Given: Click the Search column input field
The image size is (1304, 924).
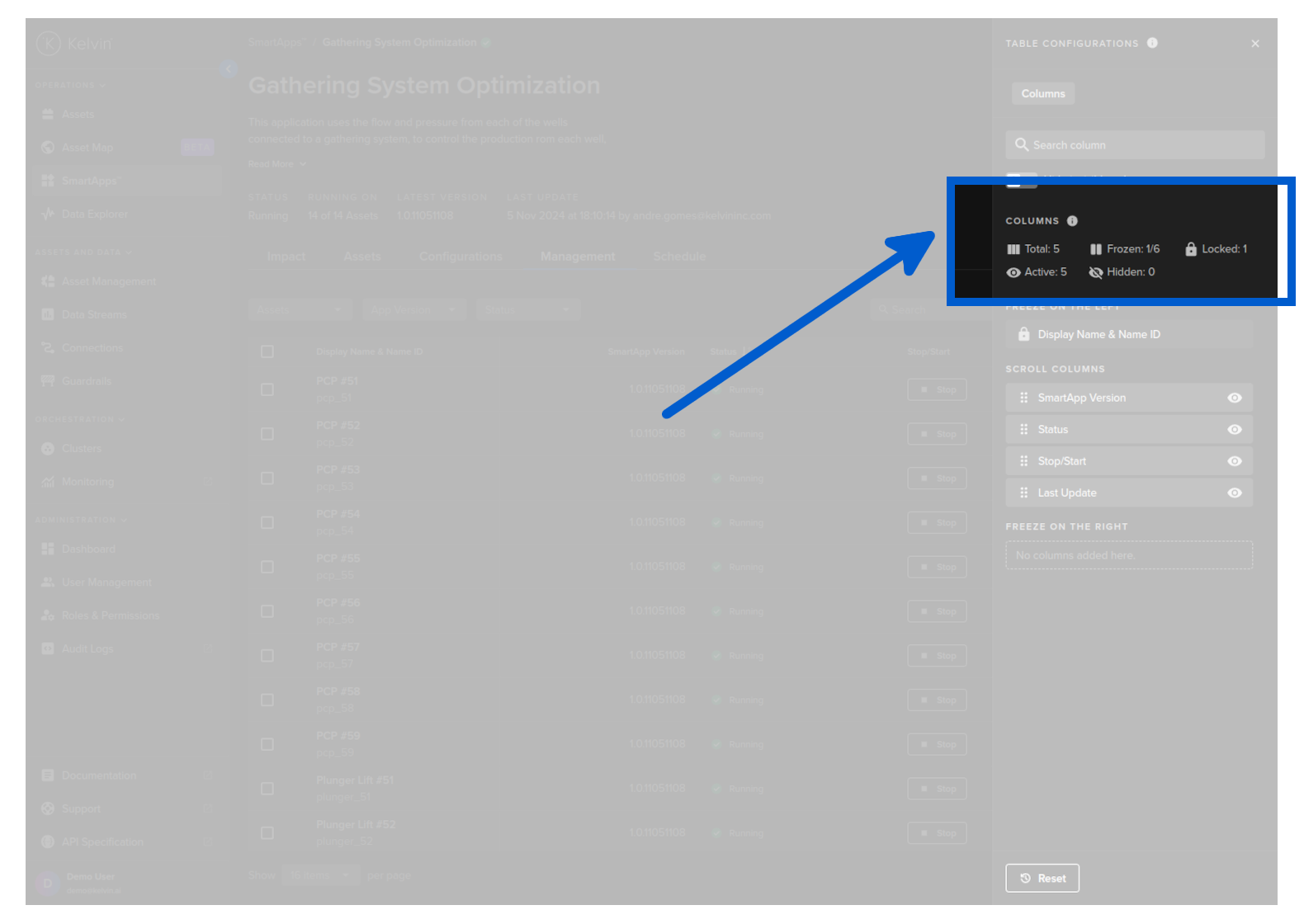Looking at the screenshot, I should tap(1135, 145).
